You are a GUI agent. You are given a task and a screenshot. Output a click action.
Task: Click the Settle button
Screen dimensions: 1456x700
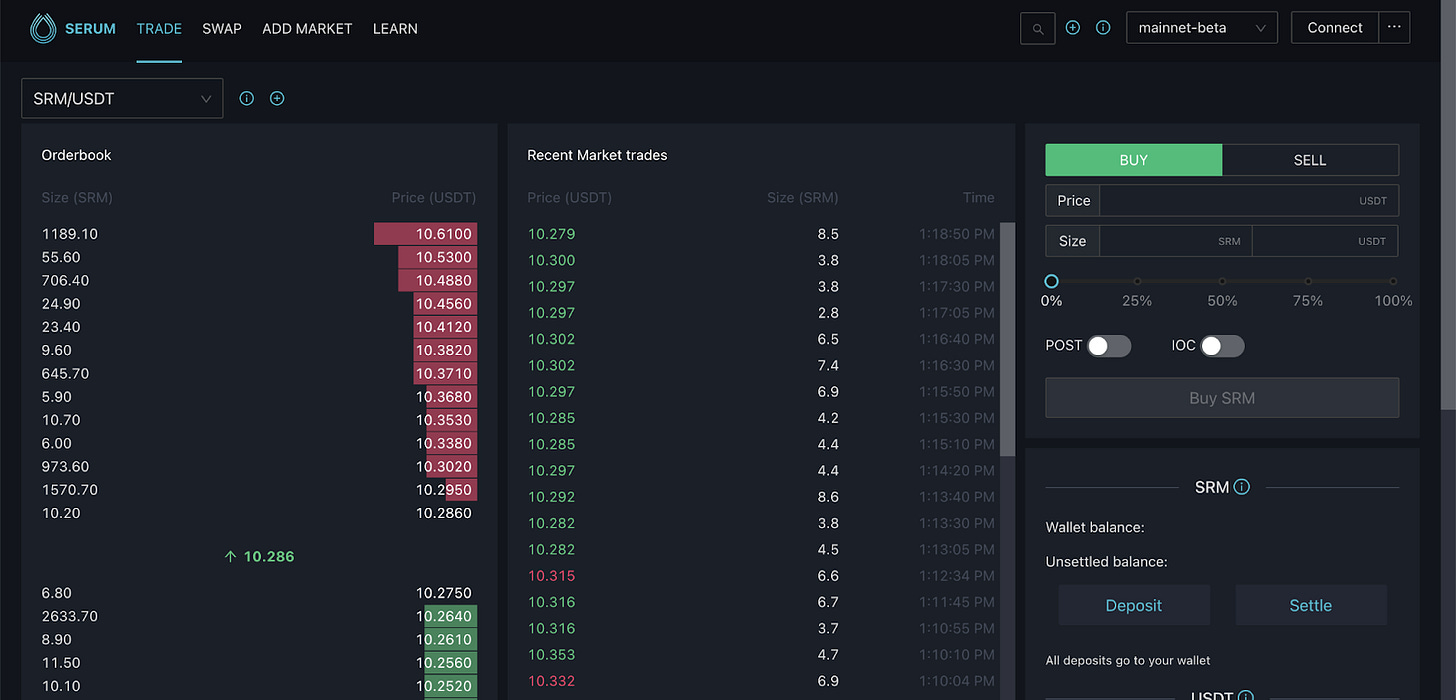(1311, 605)
